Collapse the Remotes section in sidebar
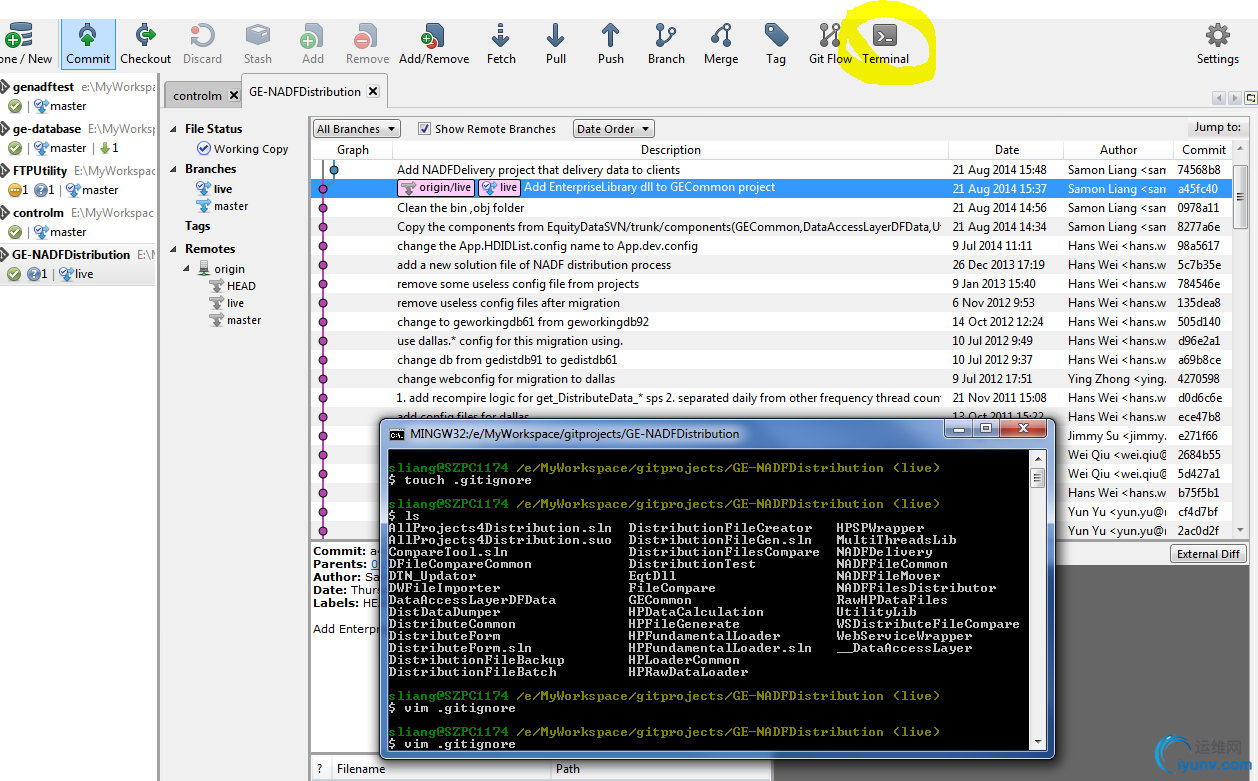1258x781 pixels. coord(173,249)
